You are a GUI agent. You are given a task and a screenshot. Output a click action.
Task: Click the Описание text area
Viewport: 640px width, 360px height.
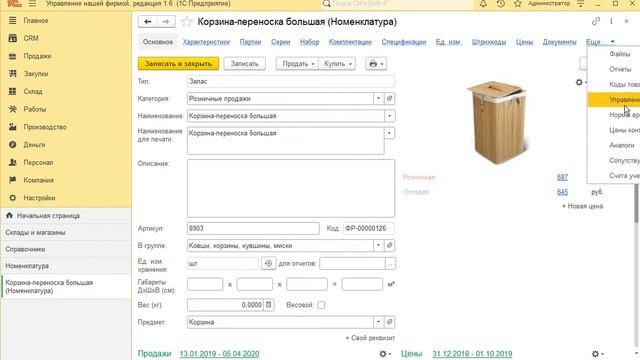291,188
